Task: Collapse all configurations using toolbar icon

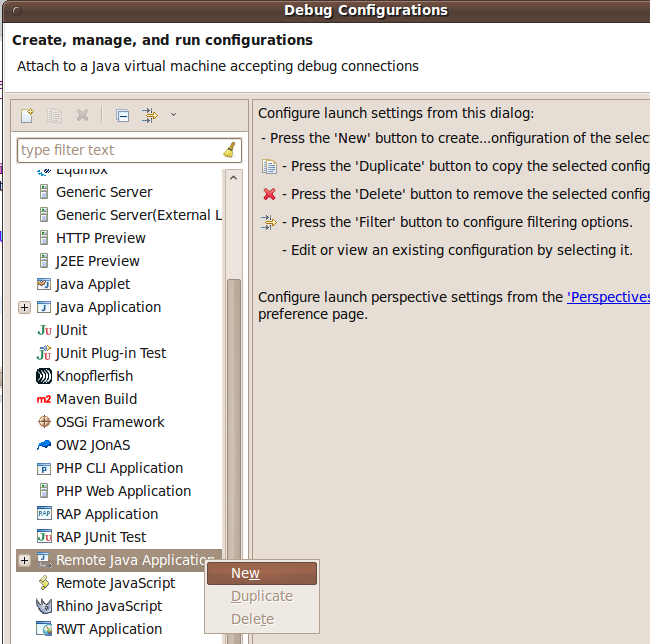Action: (122, 115)
